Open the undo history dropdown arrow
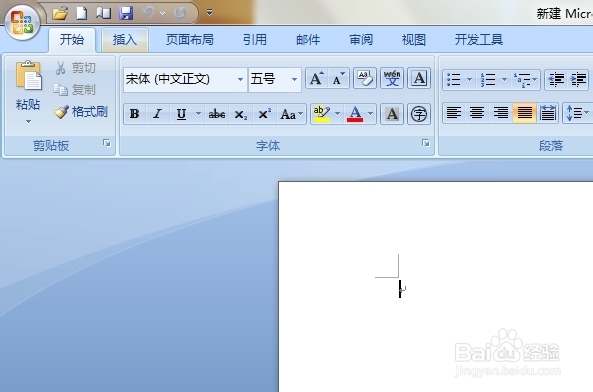Screen dimensions: 593x392 pyautogui.click(x=162, y=14)
